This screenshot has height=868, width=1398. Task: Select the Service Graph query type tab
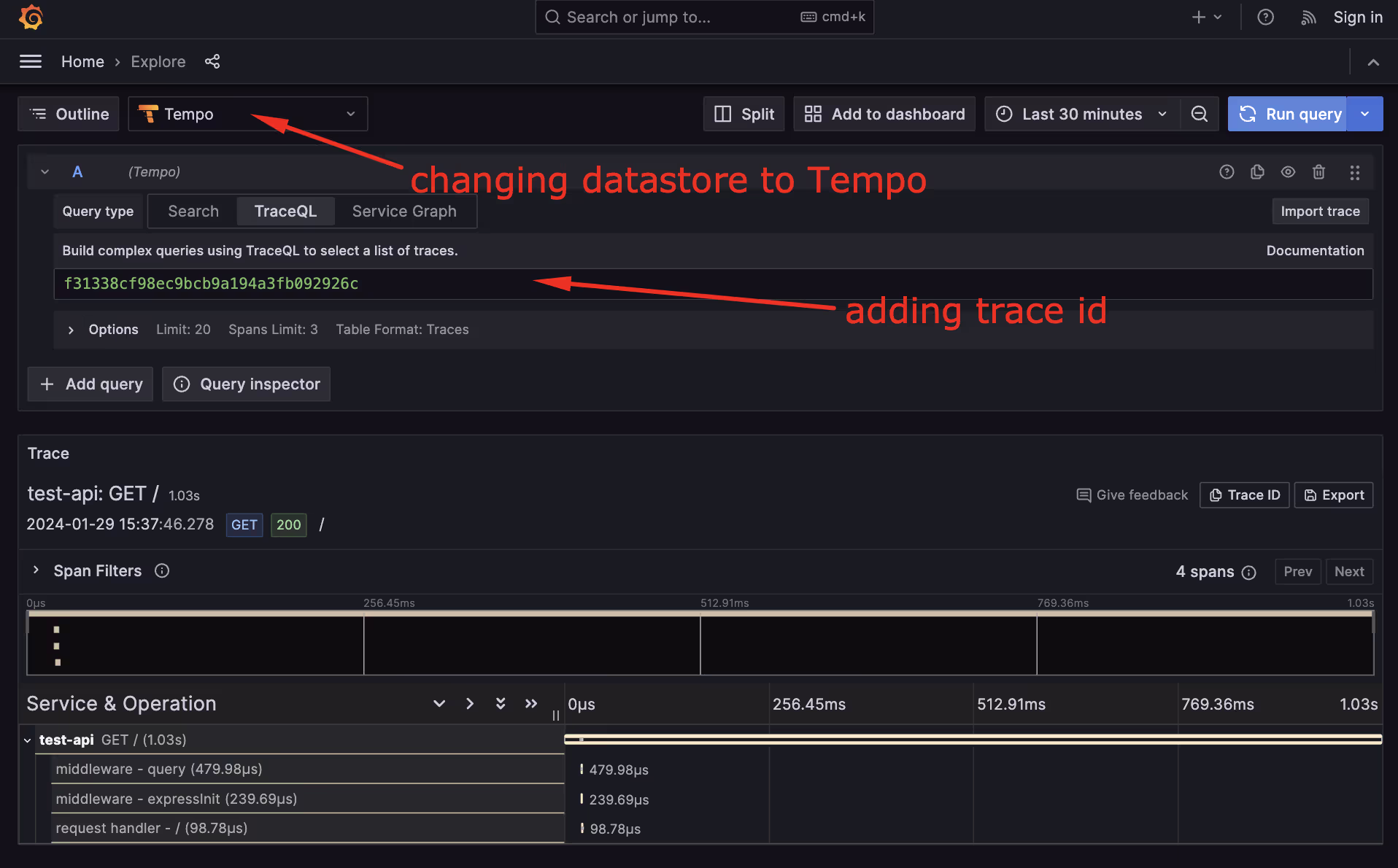(x=404, y=212)
